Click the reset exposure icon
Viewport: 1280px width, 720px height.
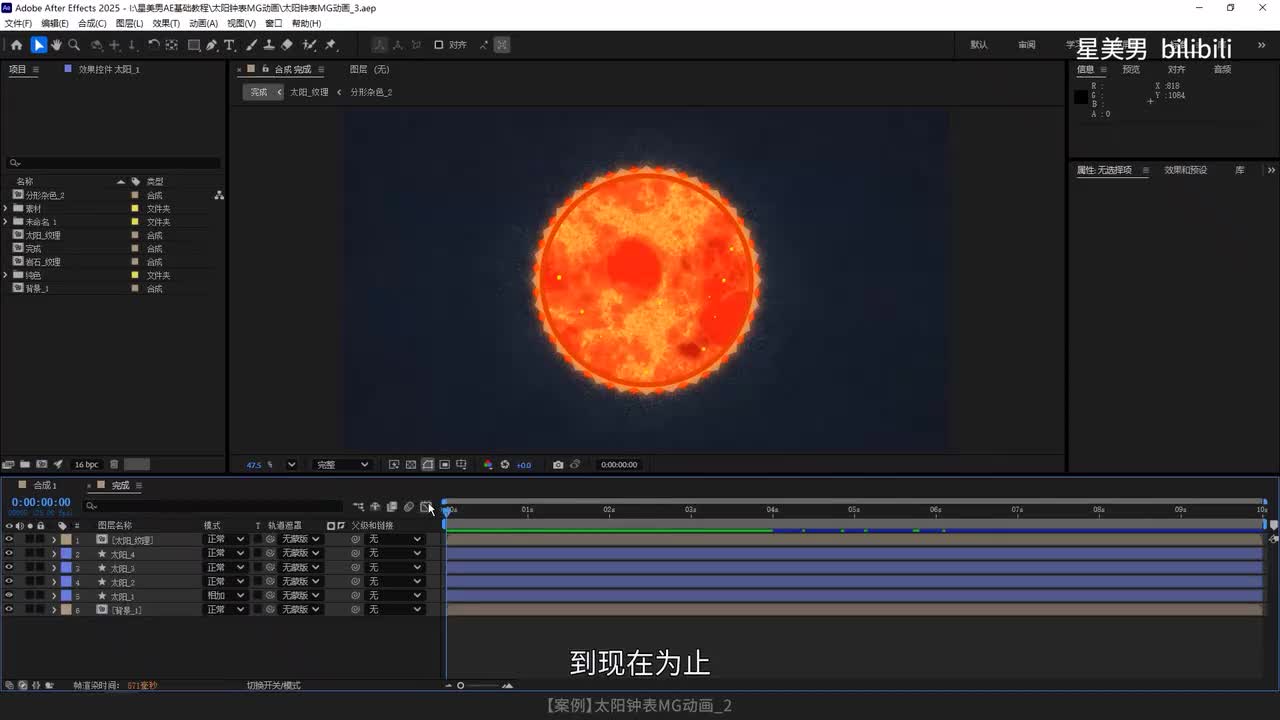(505, 465)
